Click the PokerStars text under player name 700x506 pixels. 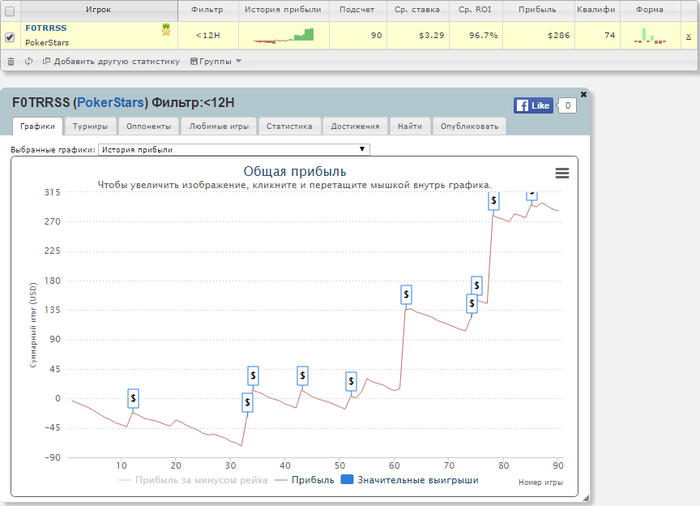click(x=47, y=43)
